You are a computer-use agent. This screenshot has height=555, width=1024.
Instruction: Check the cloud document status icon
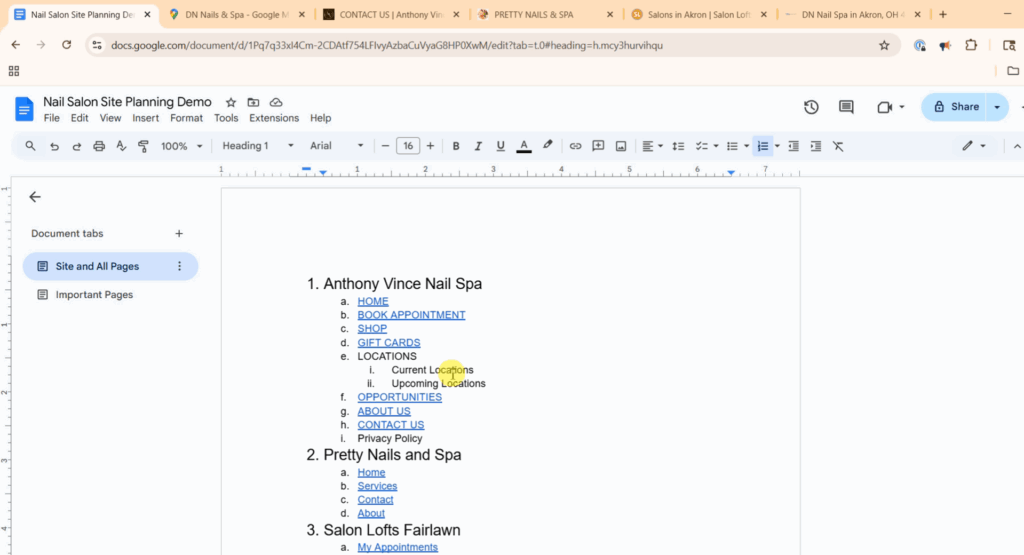coord(276,103)
